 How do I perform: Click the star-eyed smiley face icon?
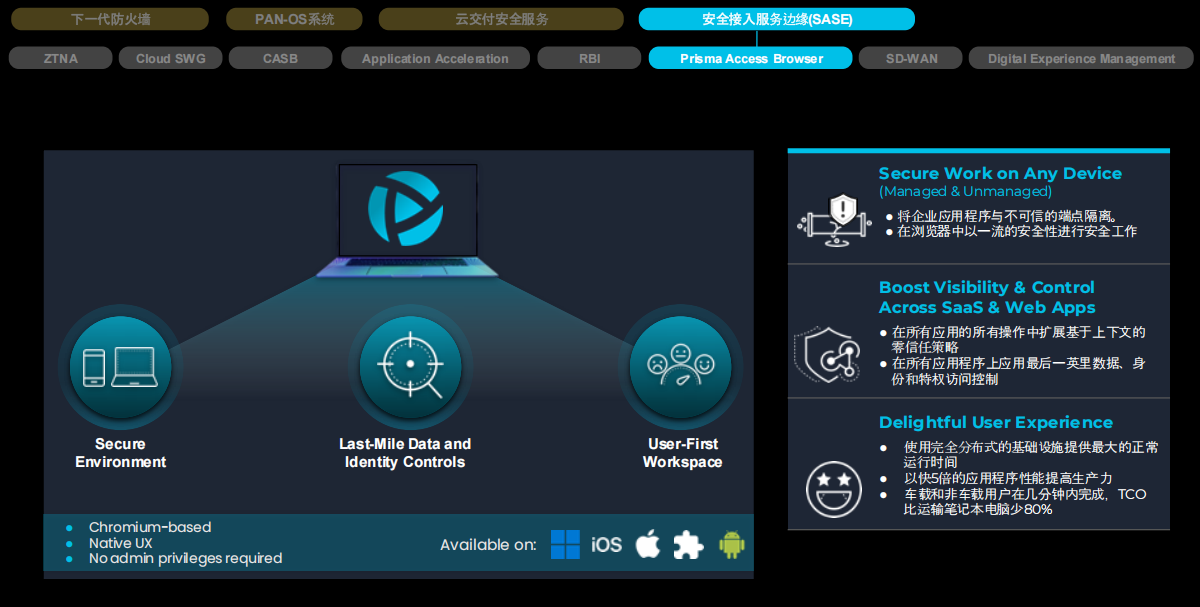click(833, 488)
